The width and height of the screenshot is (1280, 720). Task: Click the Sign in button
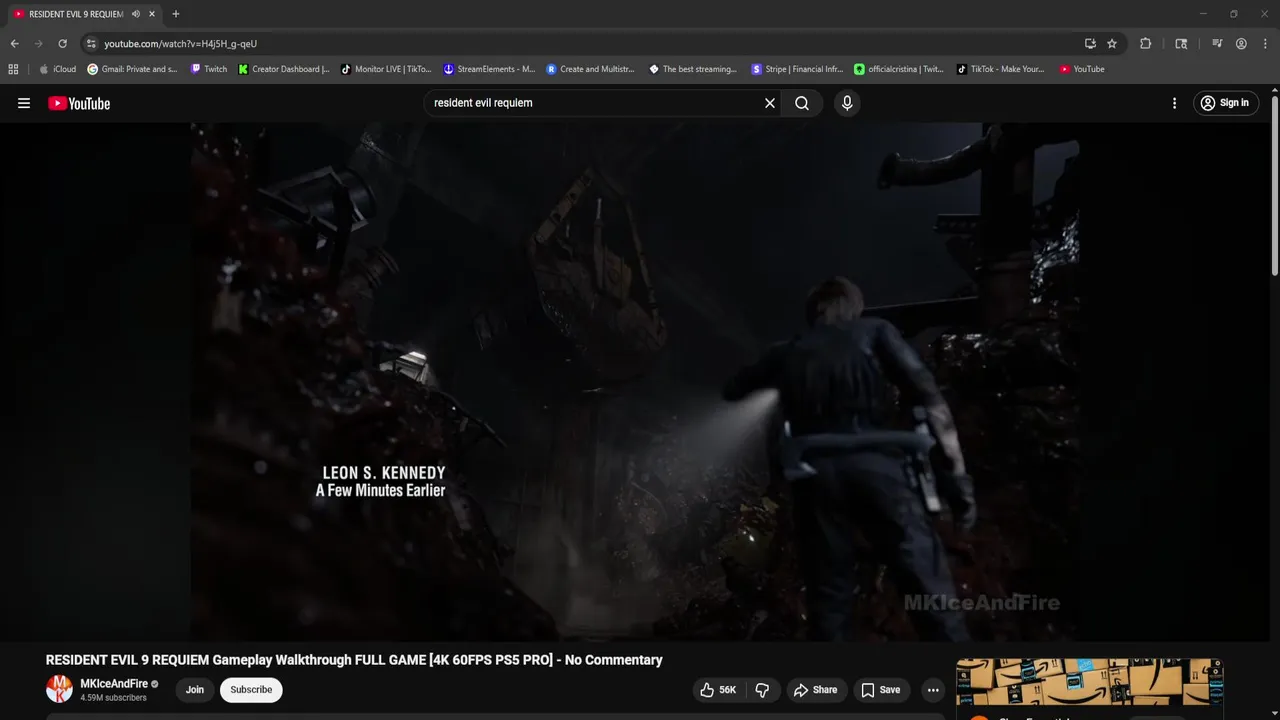(x=1225, y=103)
